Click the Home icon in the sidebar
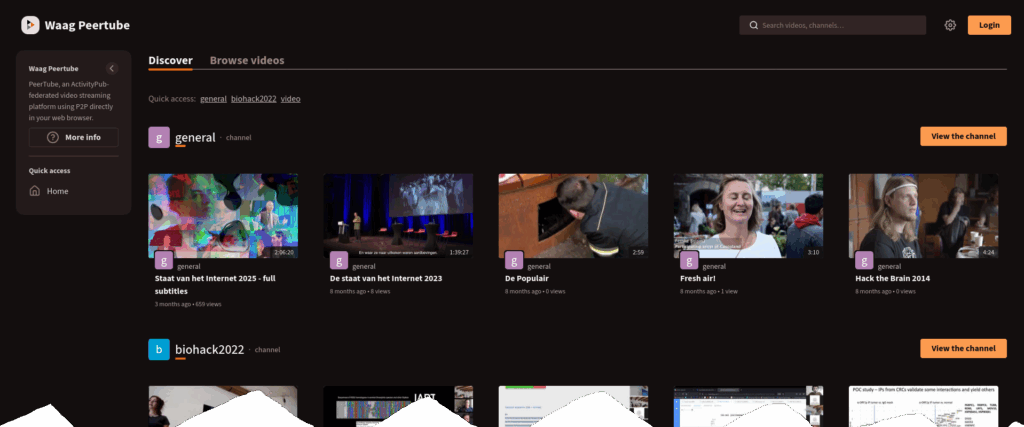 35,191
